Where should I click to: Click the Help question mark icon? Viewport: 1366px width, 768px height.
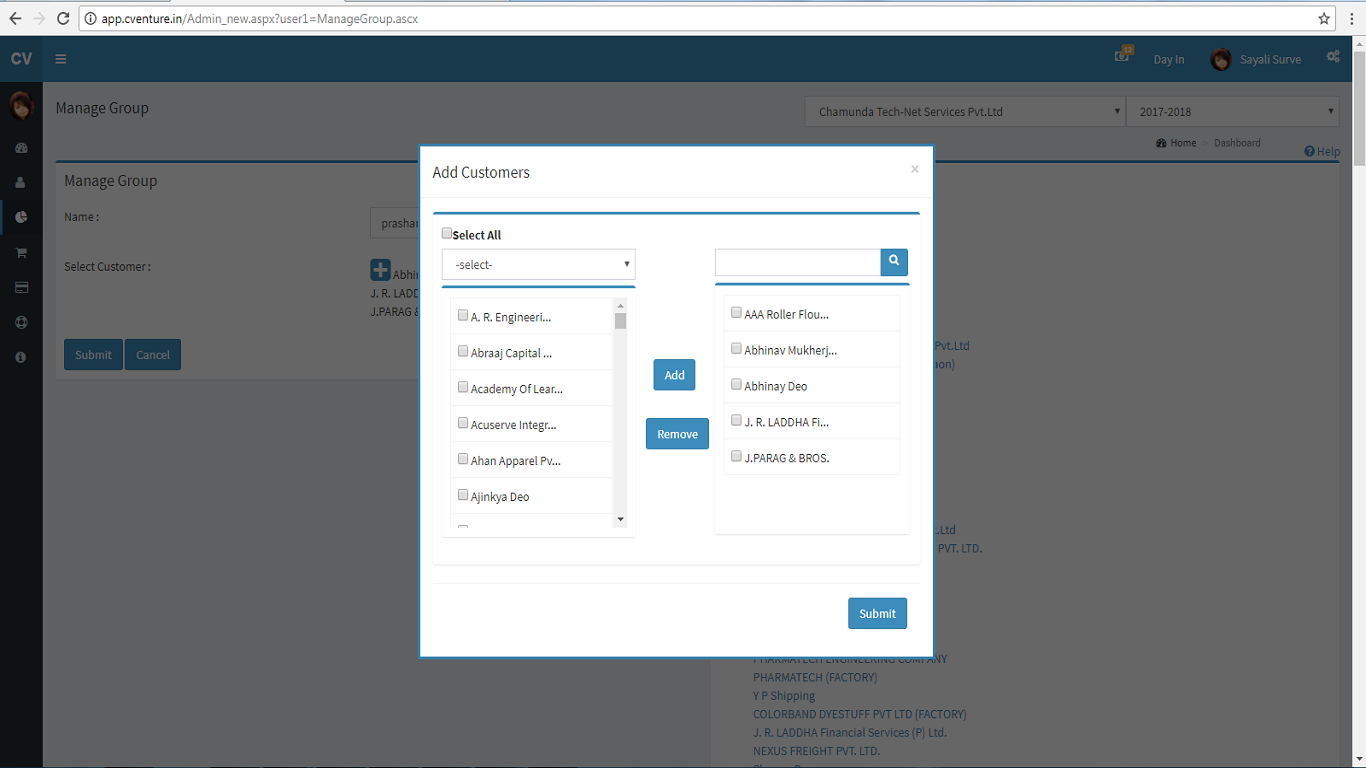[1309, 152]
